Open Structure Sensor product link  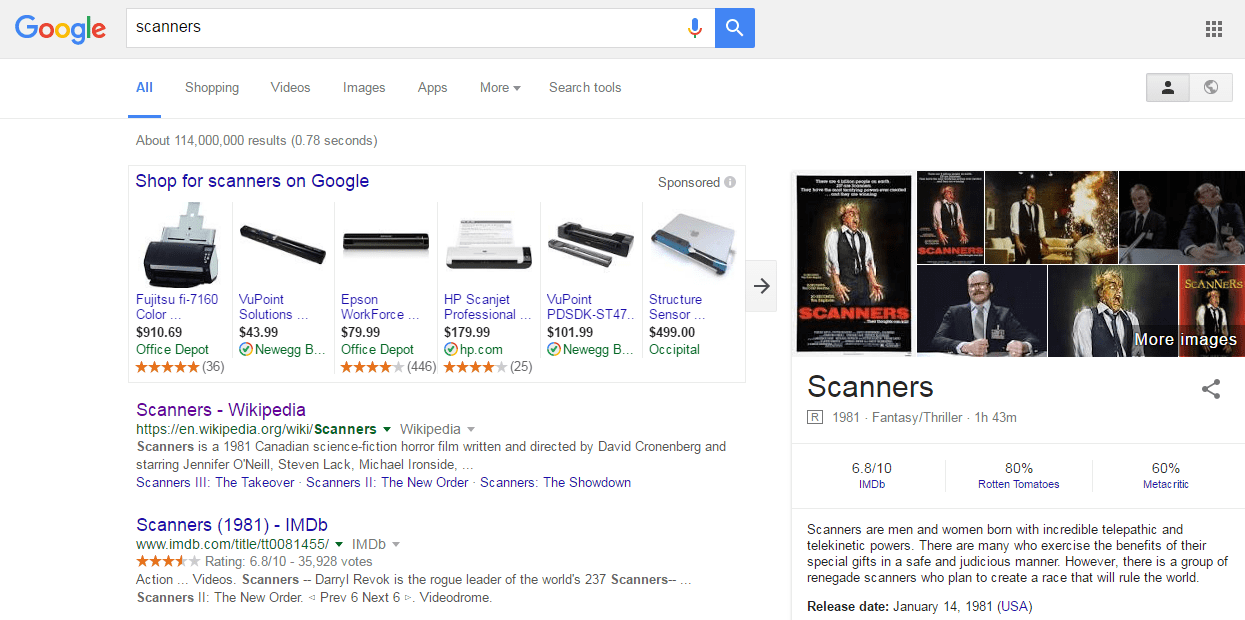[678, 307]
